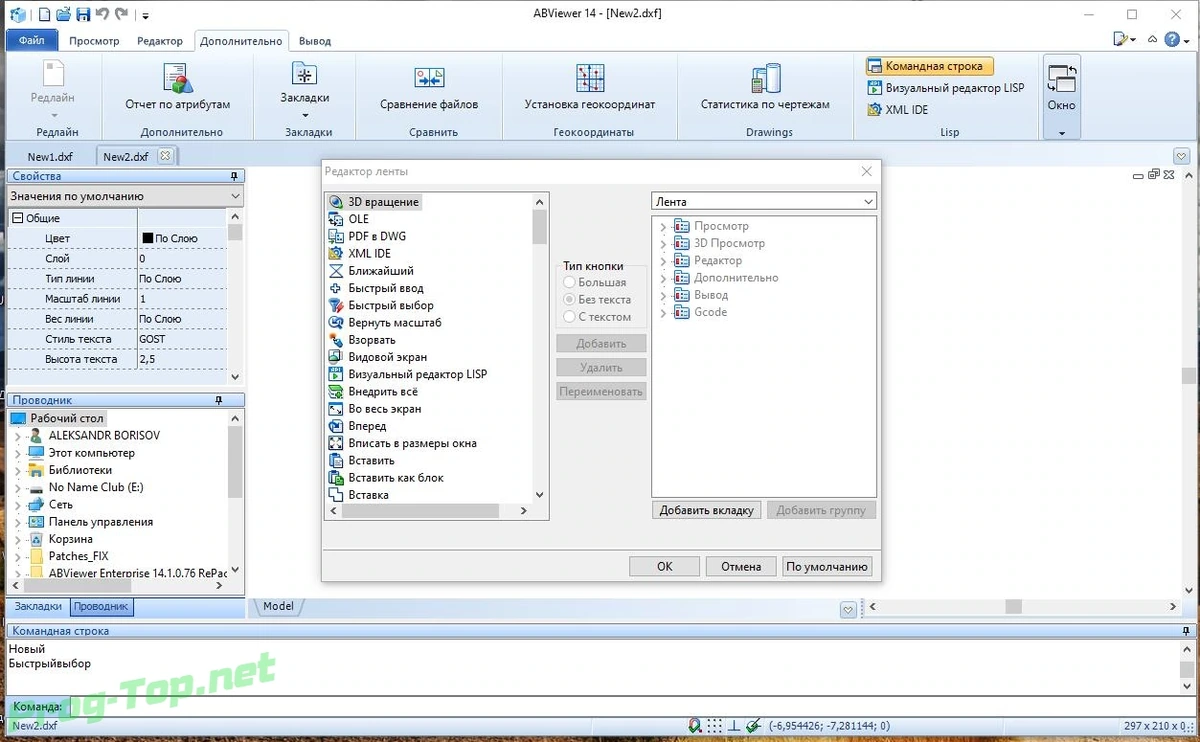
Task: Switch to the Просмотр ribbon tab
Action: tap(94, 41)
